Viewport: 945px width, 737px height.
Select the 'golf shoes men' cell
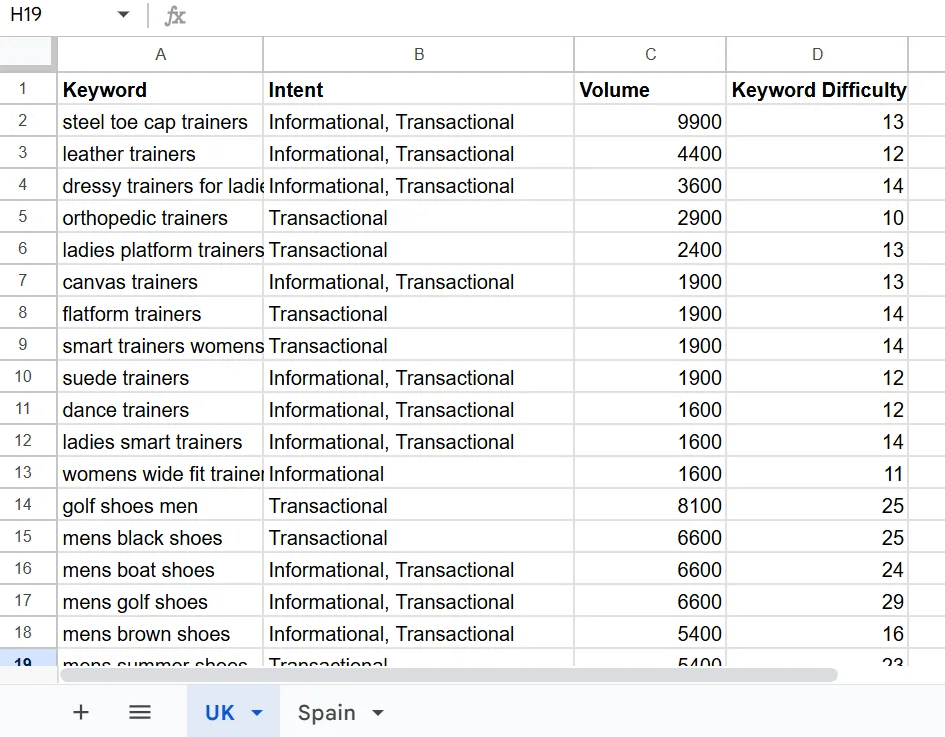[x=160, y=505]
